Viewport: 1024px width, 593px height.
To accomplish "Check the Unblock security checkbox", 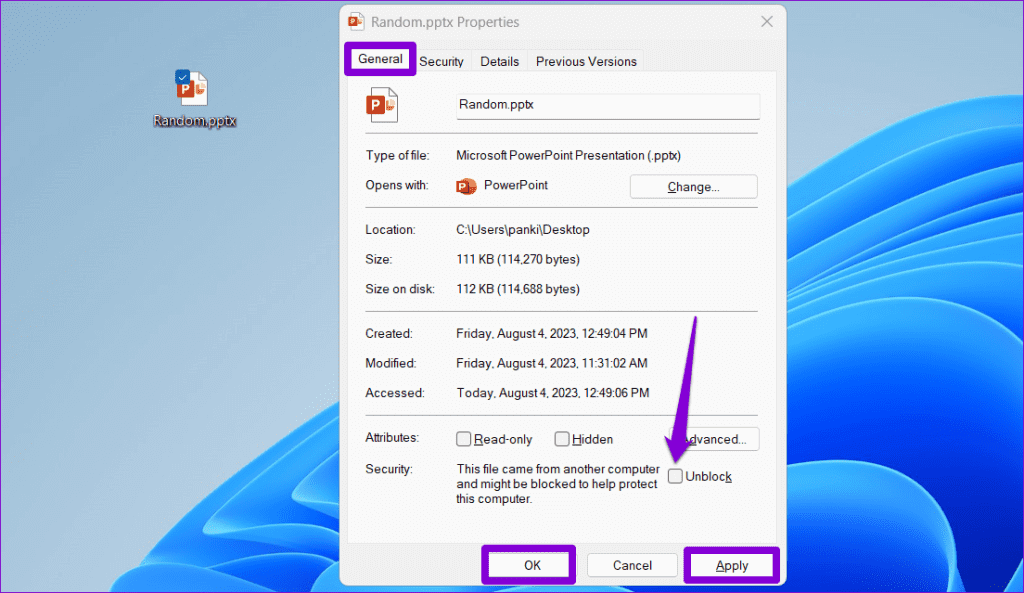I will pyautogui.click(x=675, y=476).
